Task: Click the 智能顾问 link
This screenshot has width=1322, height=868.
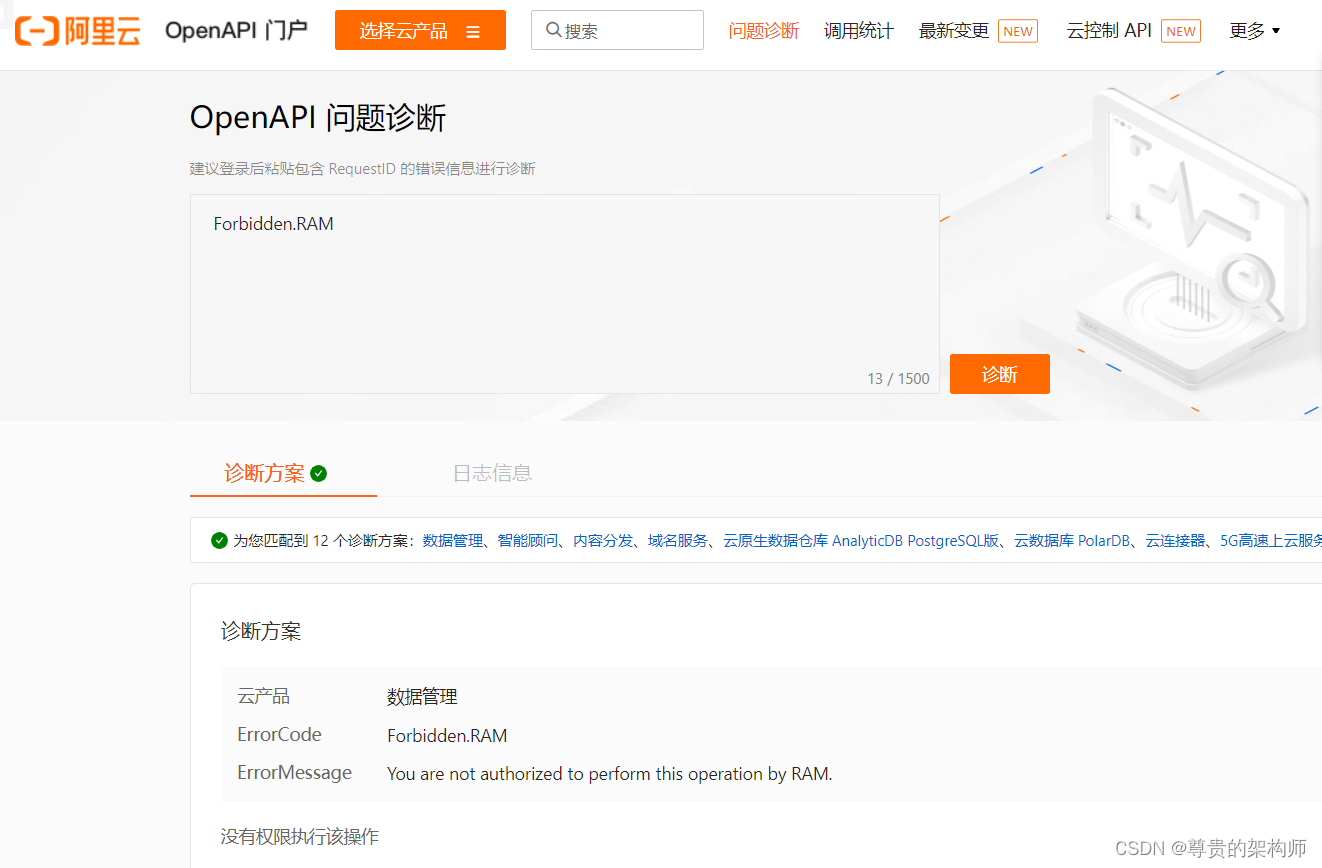Action: click(528, 540)
